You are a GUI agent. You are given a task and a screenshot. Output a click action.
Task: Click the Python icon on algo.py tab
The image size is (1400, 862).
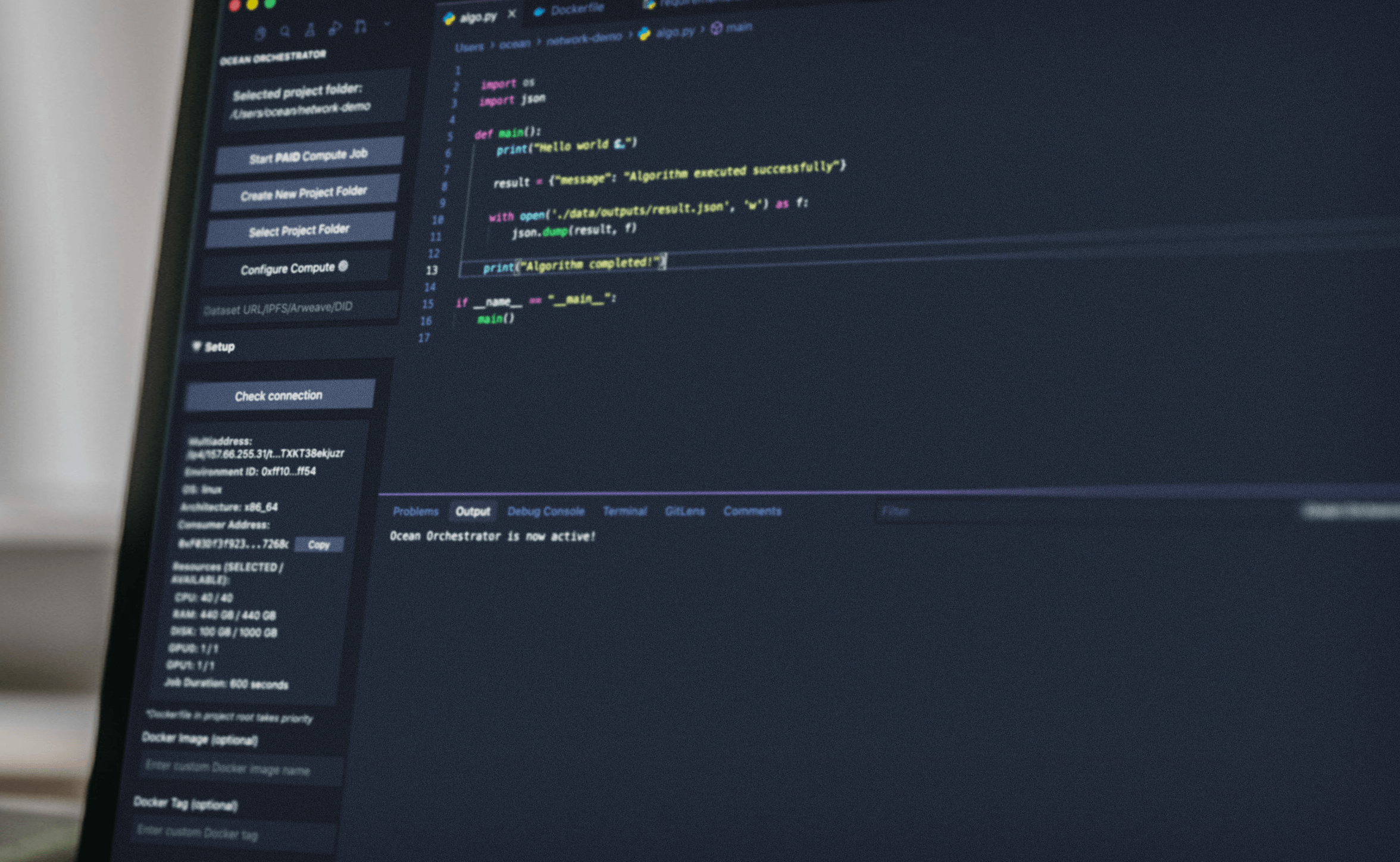pyautogui.click(x=449, y=19)
